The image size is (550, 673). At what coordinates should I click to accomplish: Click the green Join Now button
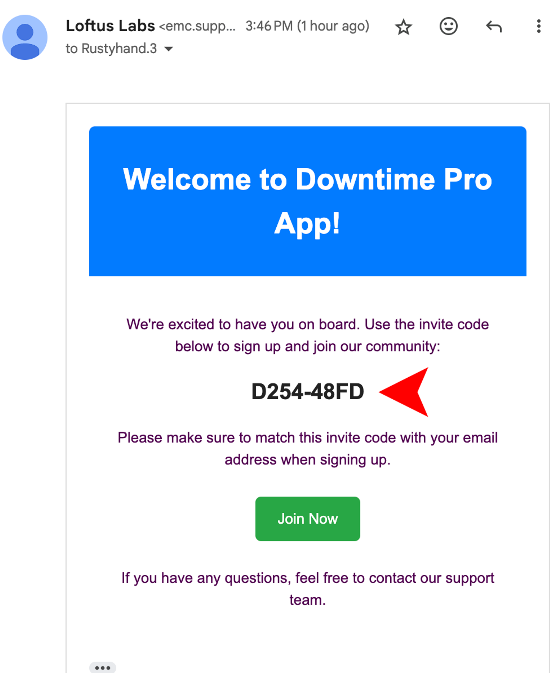(x=307, y=518)
